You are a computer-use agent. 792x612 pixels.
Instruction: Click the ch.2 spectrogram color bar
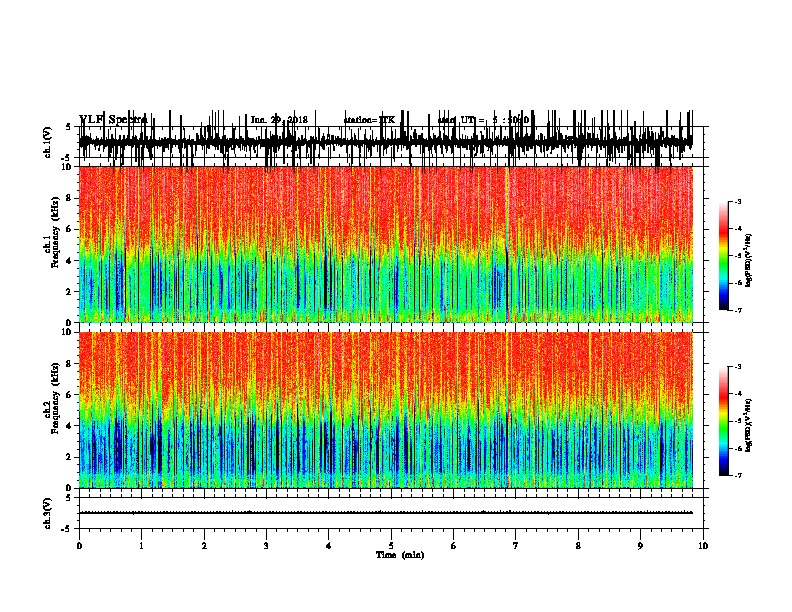pos(723,421)
